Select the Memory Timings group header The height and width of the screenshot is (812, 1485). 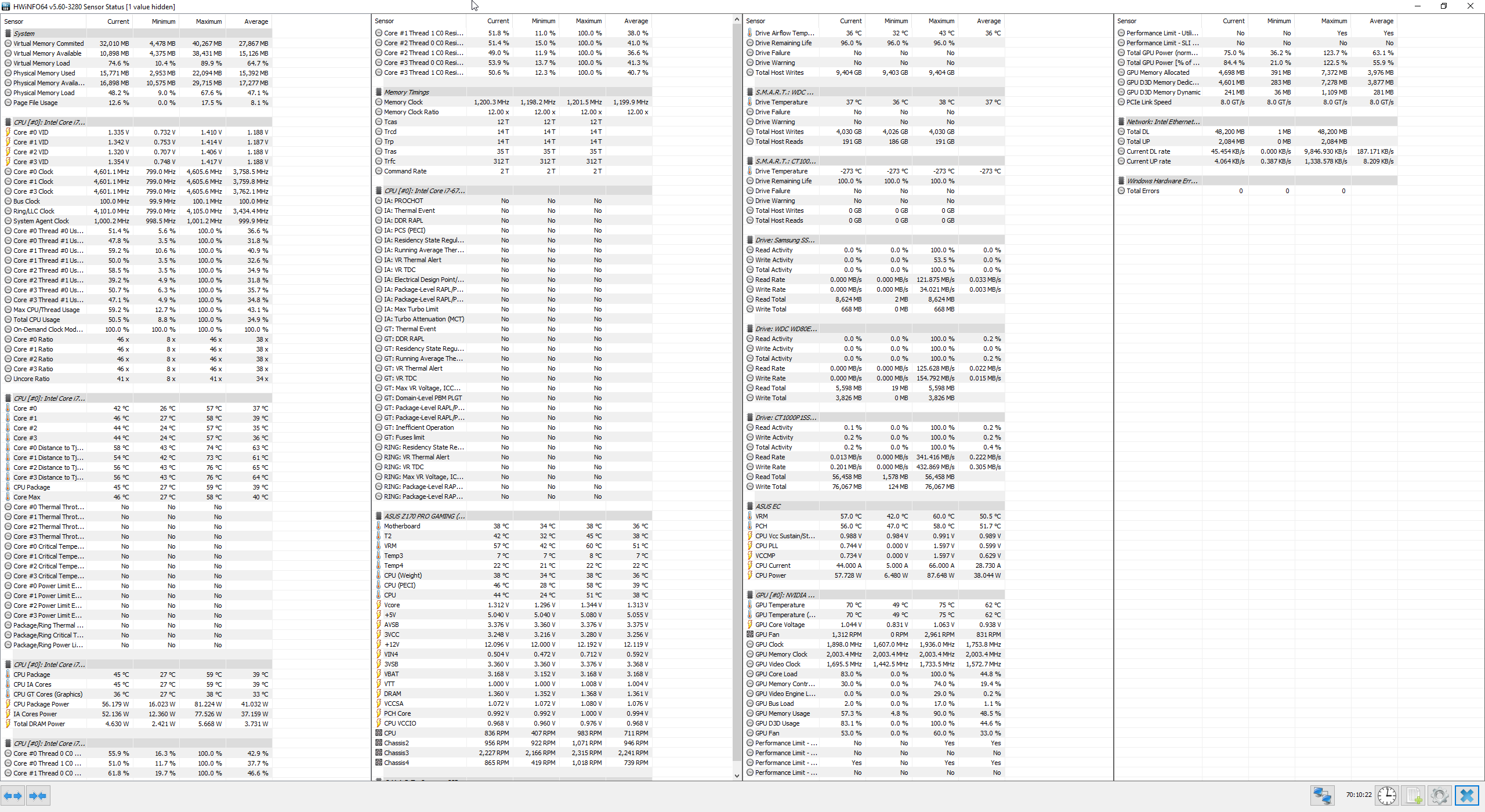point(406,92)
